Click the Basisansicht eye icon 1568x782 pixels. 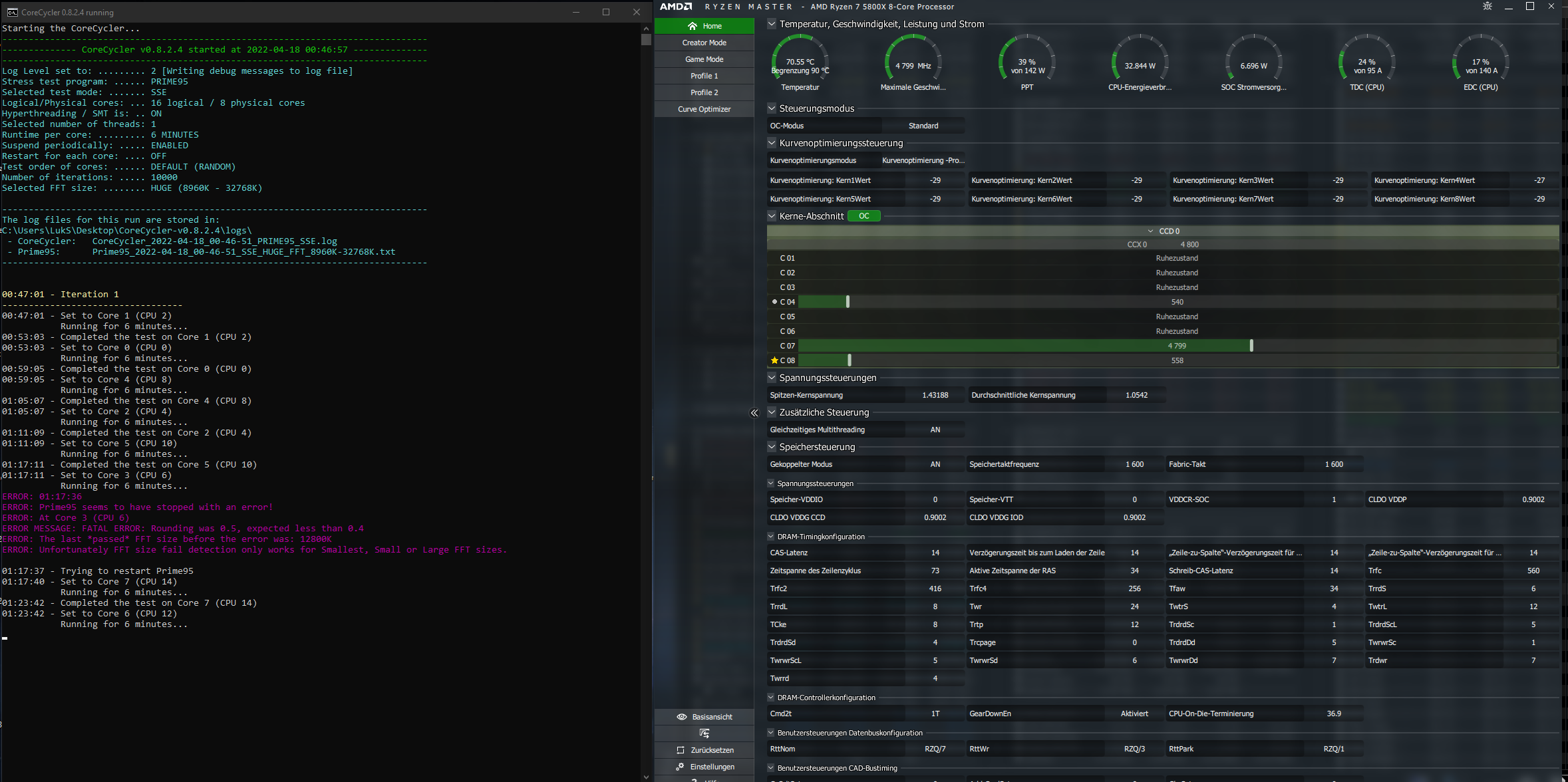click(x=681, y=717)
